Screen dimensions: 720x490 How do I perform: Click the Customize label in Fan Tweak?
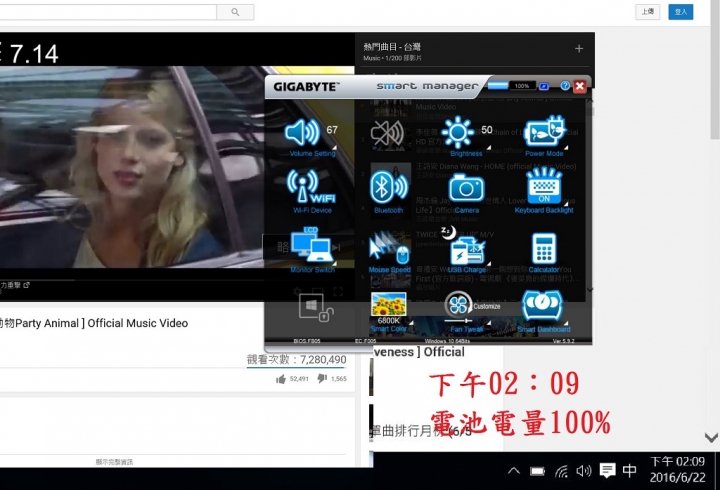pyautogui.click(x=487, y=306)
